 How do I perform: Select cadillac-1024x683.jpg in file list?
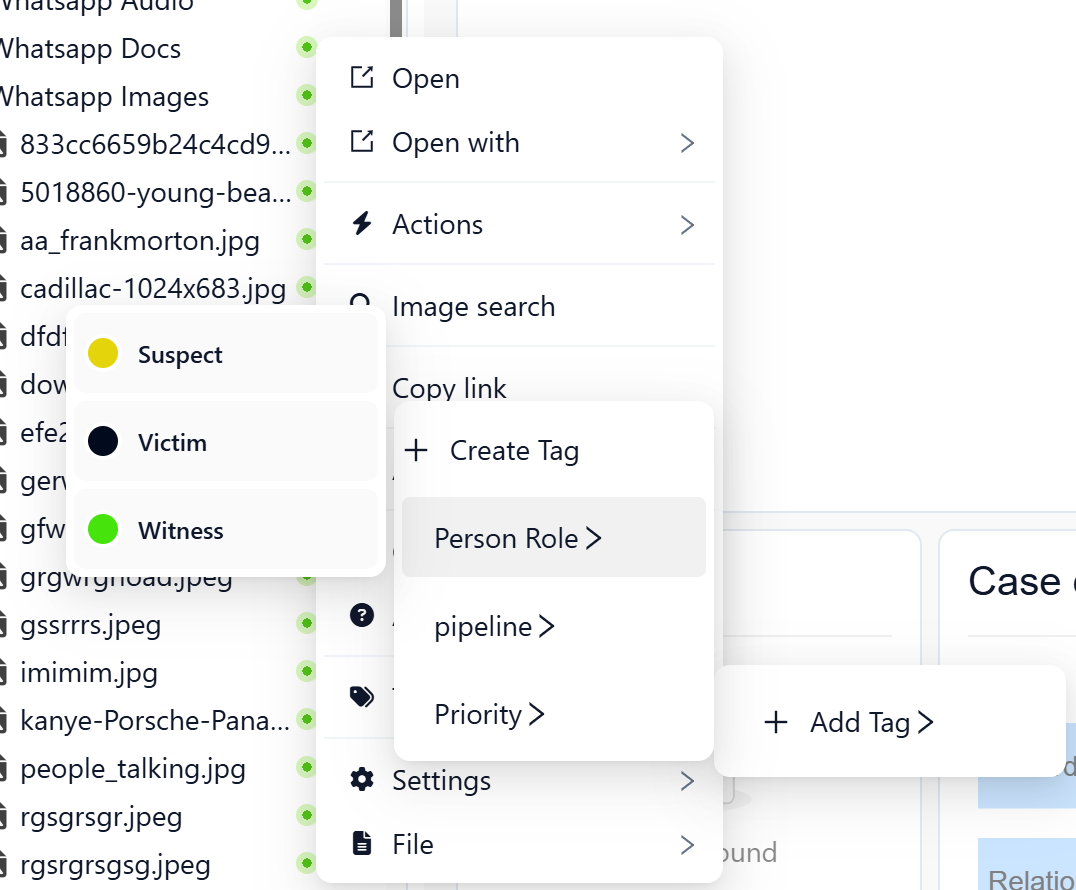pos(153,289)
